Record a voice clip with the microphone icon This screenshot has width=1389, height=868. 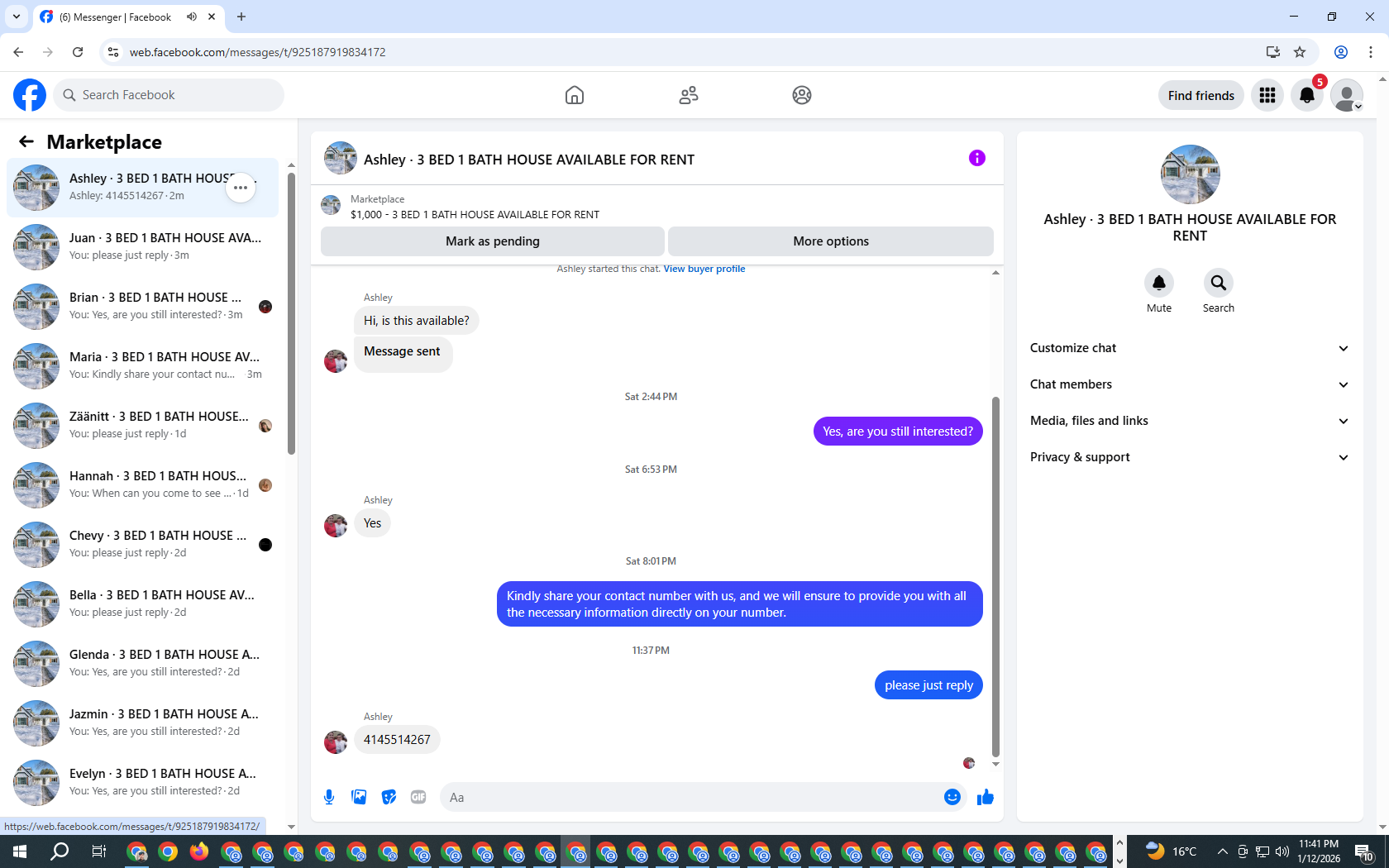click(x=329, y=797)
